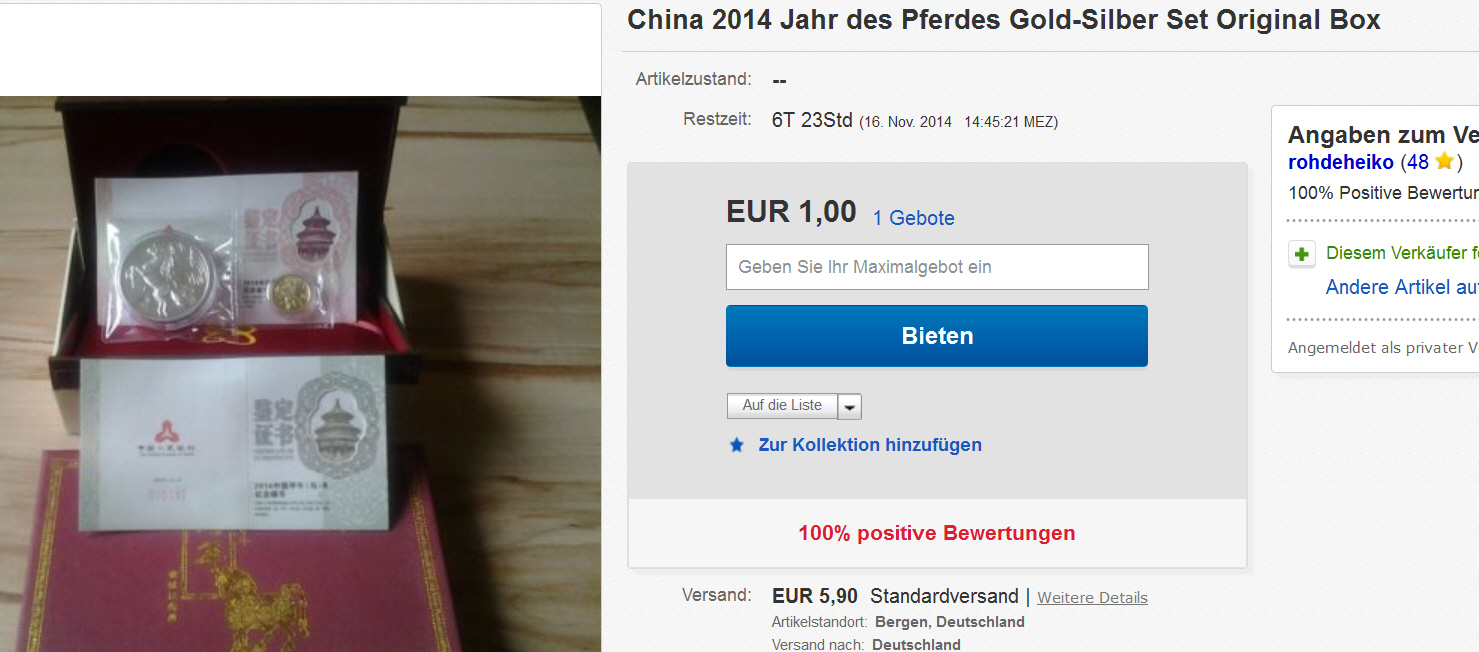Click the Auf die Liste button

tap(782, 406)
